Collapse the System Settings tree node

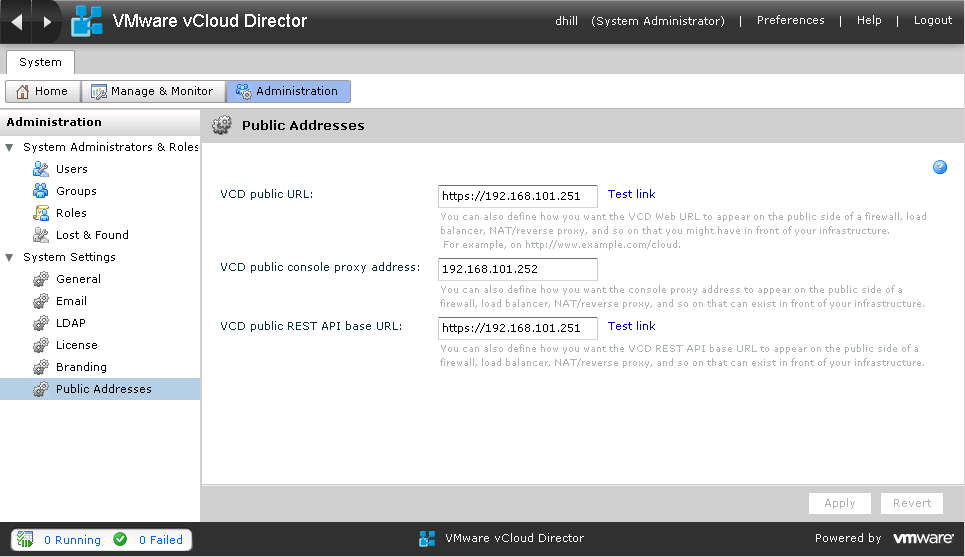[x=9, y=257]
